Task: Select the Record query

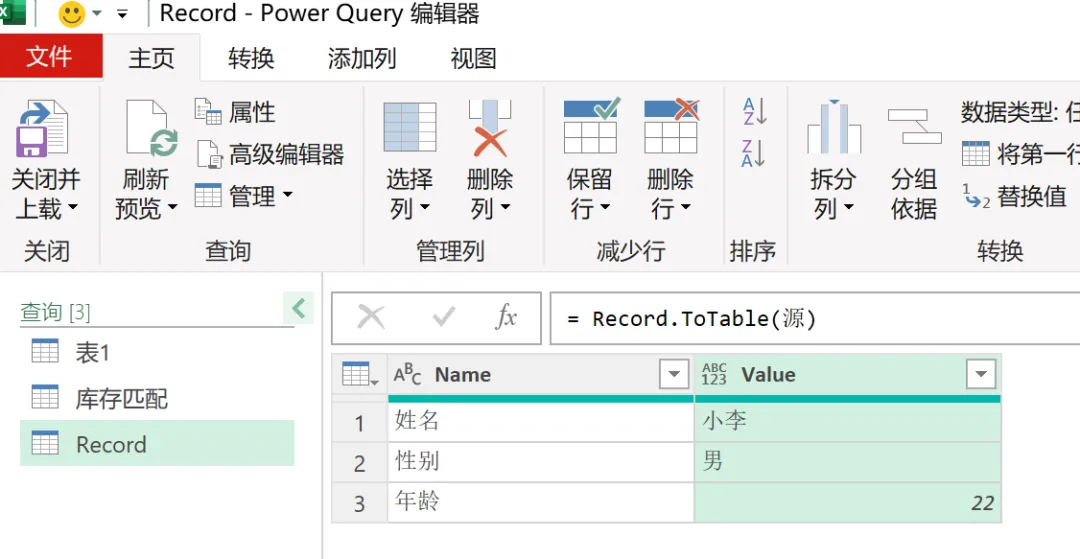Action: (x=157, y=444)
